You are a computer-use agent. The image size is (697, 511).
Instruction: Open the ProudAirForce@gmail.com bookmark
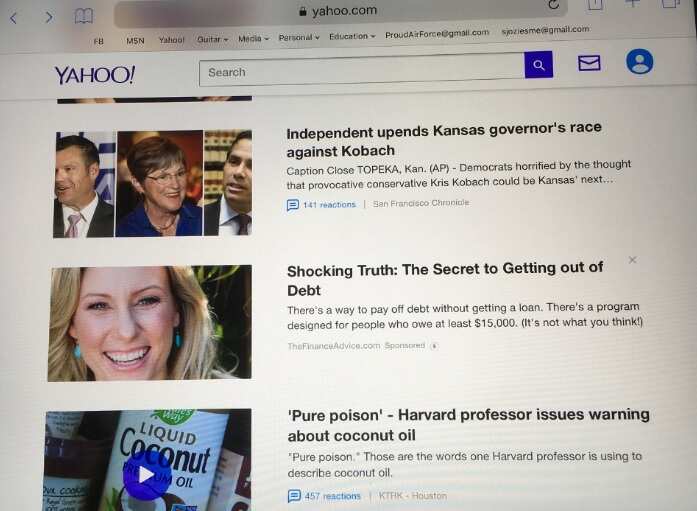(x=437, y=34)
